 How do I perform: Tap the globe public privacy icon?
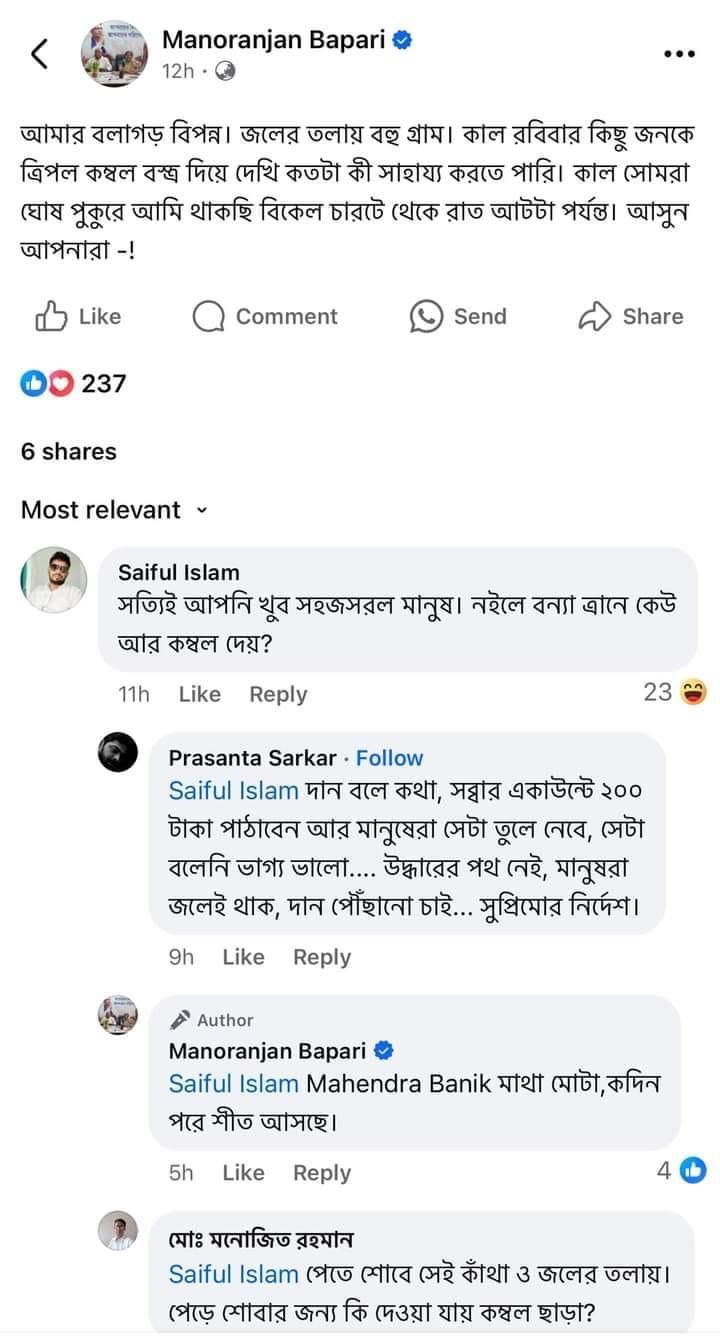click(x=226, y=71)
